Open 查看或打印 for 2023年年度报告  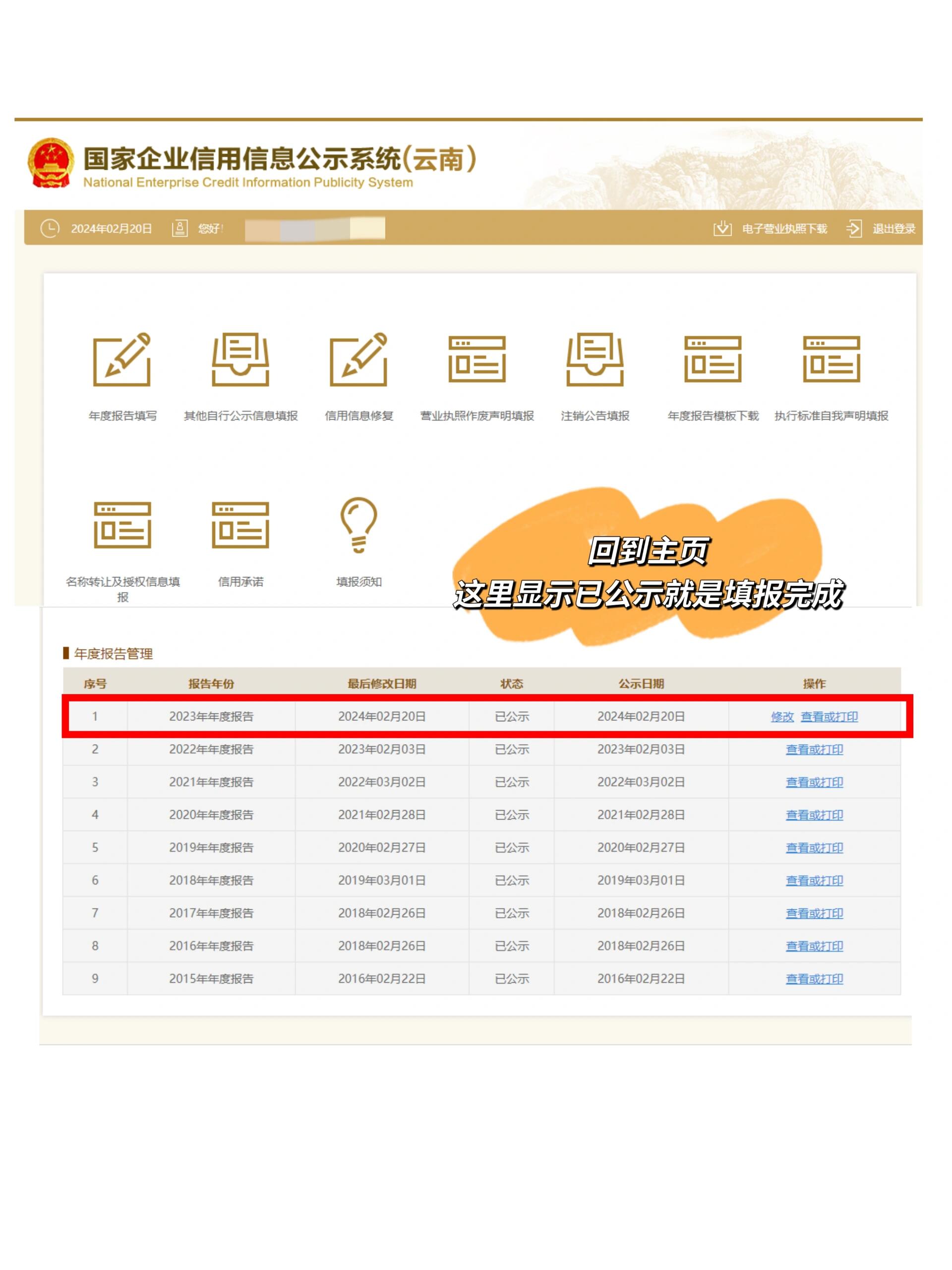pyautogui.click(x=829, y=716)
